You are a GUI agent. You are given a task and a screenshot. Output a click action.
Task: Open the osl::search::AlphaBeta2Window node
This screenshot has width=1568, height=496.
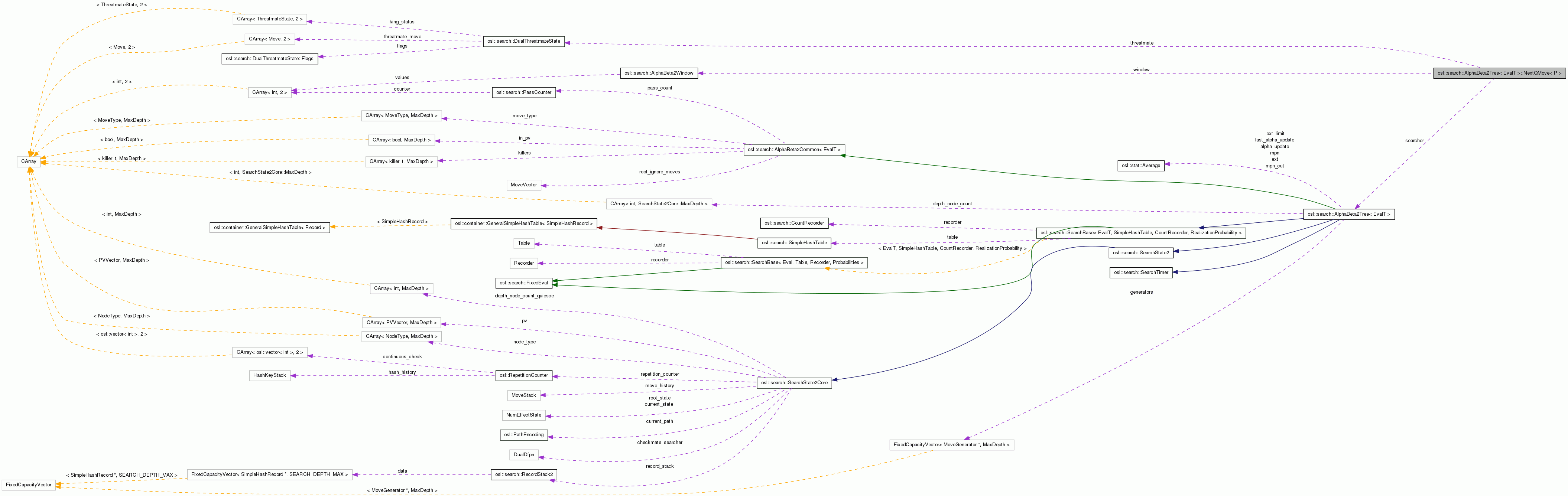point(659,73)
